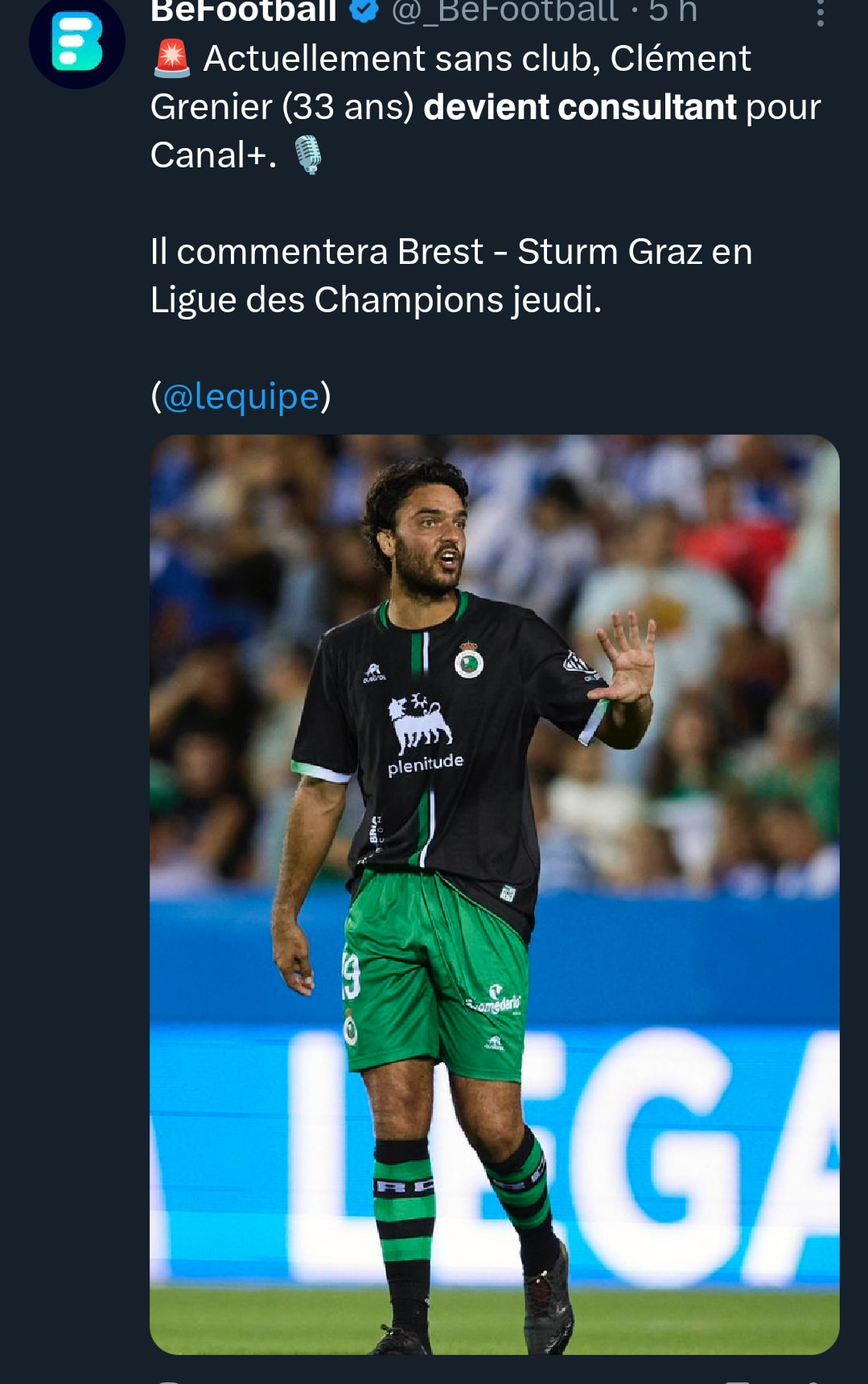Open the BeFootball profile avatar
This screenshot has width=868, height=1384.
click(77, 40)
